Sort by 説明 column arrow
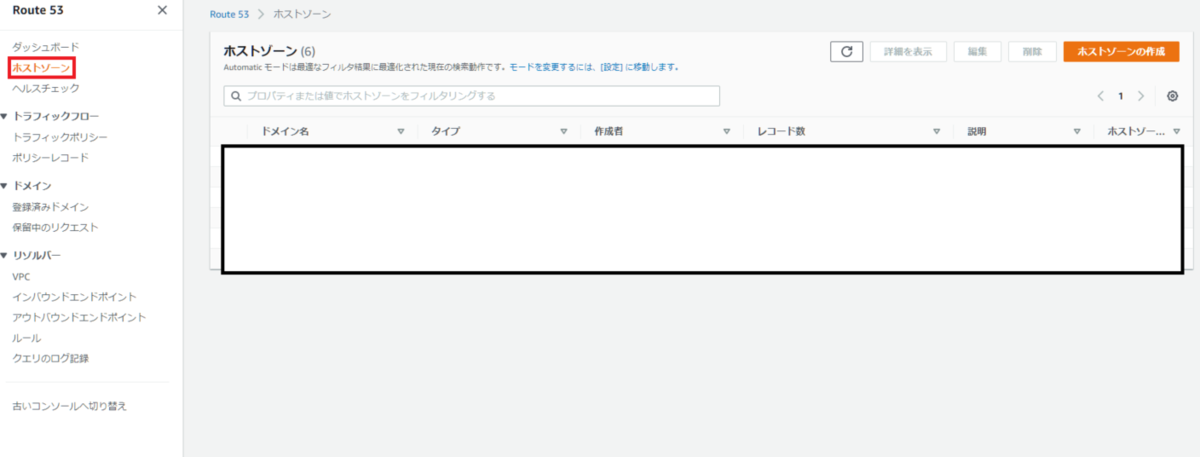Screen dimensions: 1200x457 click(1077, 131)
